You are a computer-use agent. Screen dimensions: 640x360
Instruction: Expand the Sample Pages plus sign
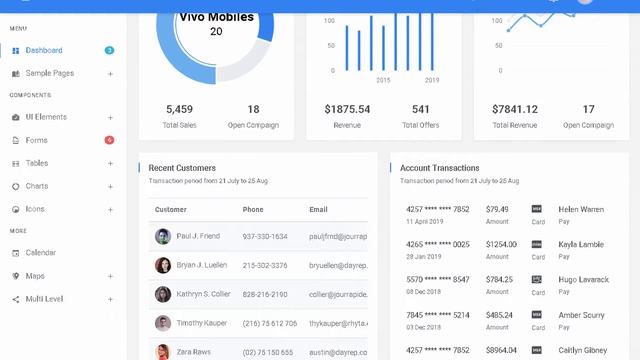110,74
